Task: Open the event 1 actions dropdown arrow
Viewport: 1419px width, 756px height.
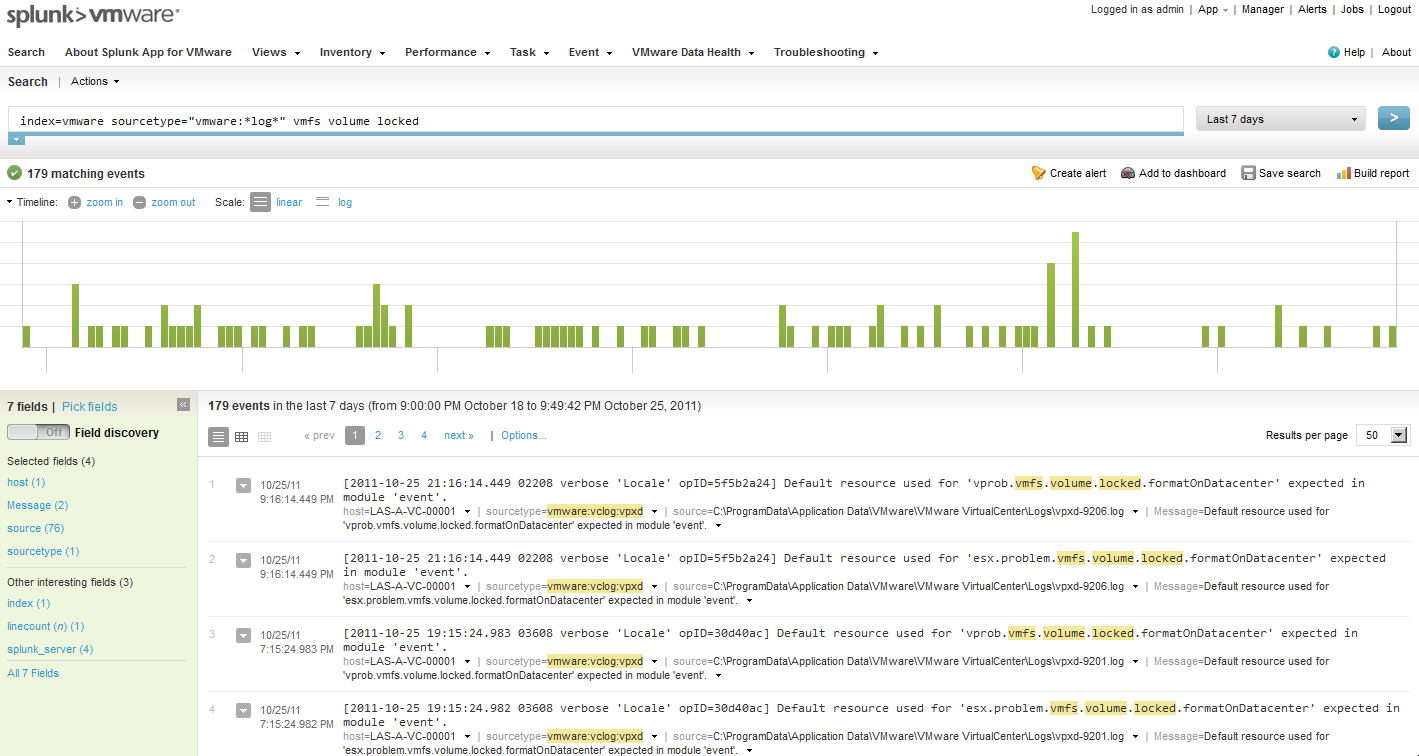Action: [243, 486]
